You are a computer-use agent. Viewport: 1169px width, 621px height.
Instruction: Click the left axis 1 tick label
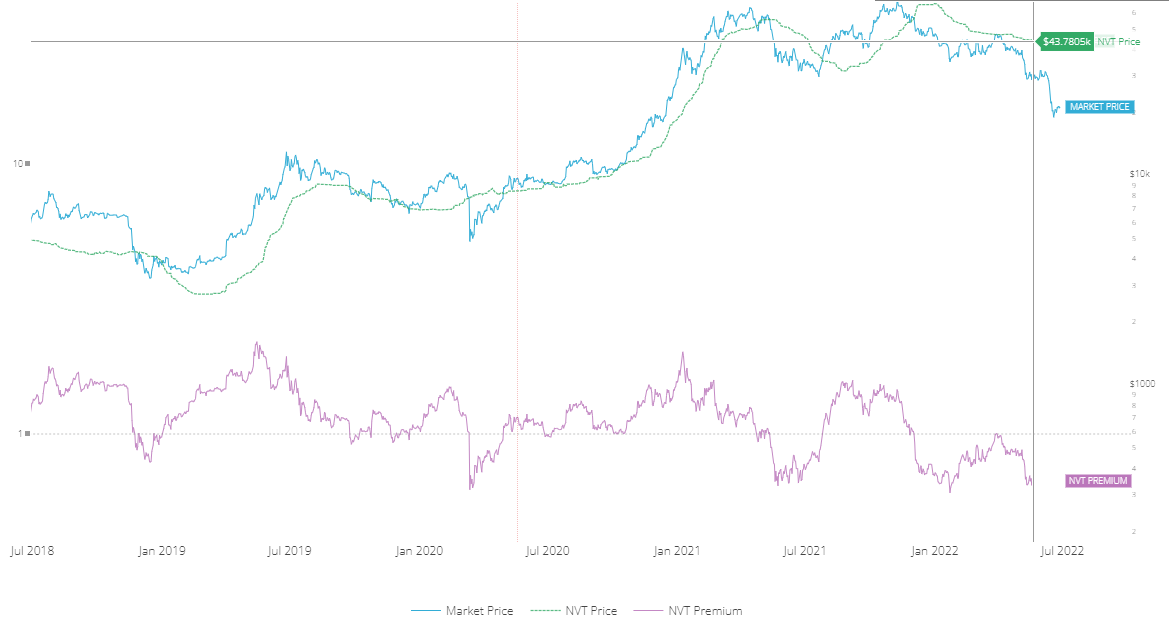coord(20,433)
